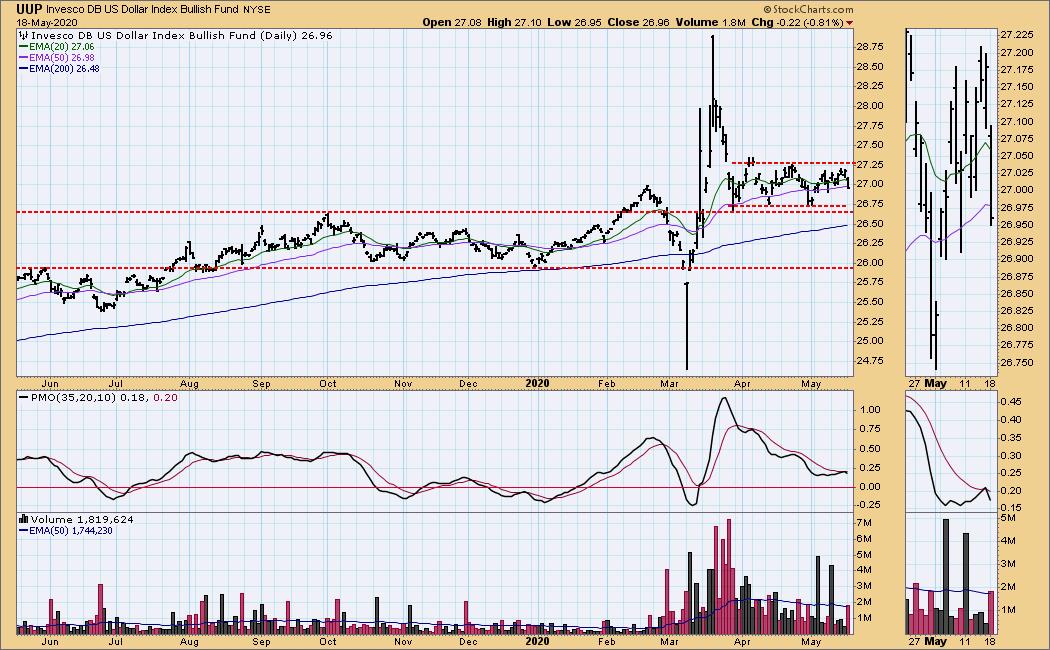Open the StockCharts.com attribution link
Screen dimensions: 1050x650
(x=809, y=9)
